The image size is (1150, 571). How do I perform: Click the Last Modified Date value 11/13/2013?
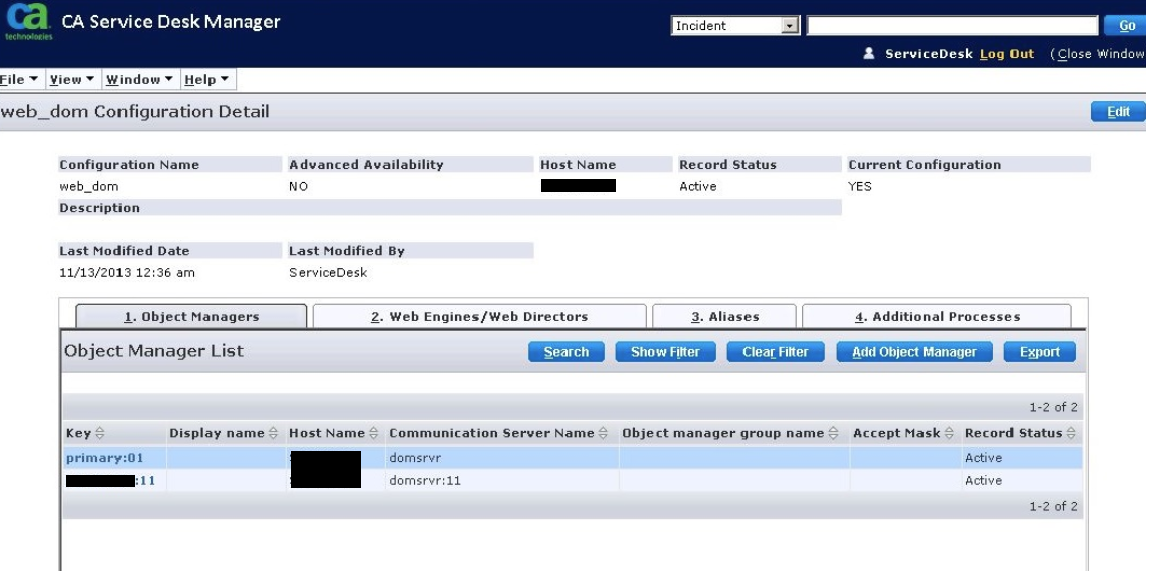(127, 273)
